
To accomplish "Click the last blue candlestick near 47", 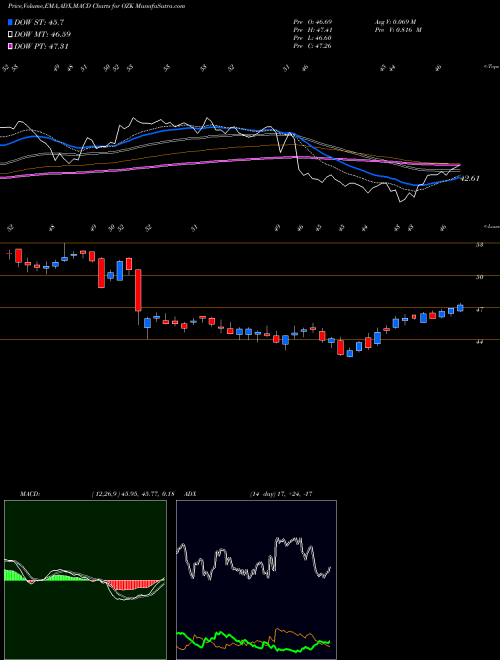I will point(460,308).
